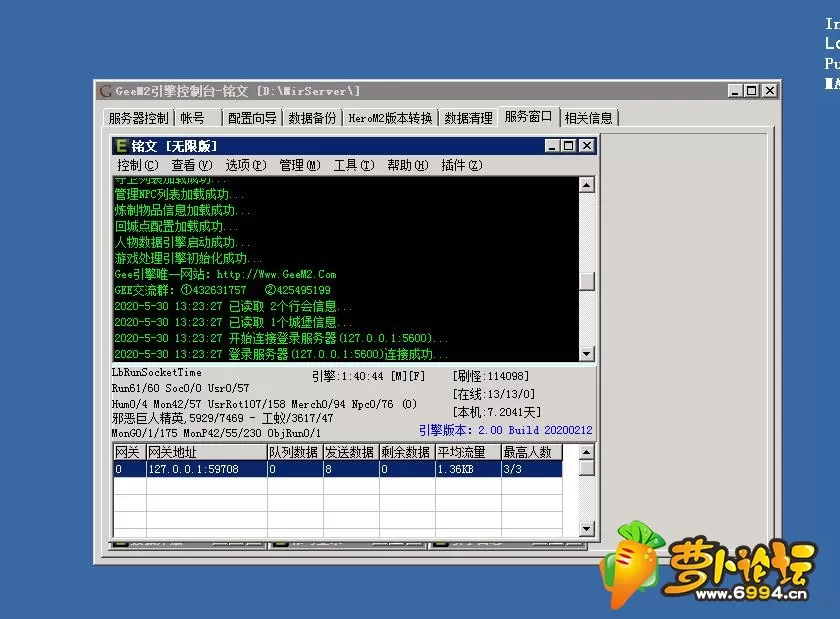Switch to the 数据清理 tab
The height and width of the screenshot is (619, 840).
[x=468, y=118]
